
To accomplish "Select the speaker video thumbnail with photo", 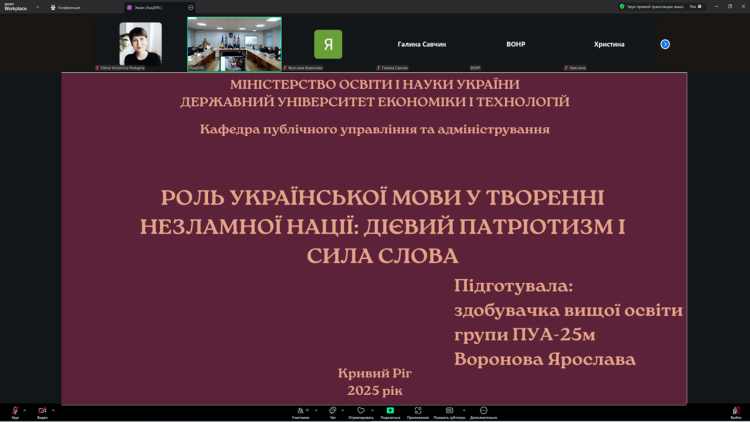I will pos(140,44).
